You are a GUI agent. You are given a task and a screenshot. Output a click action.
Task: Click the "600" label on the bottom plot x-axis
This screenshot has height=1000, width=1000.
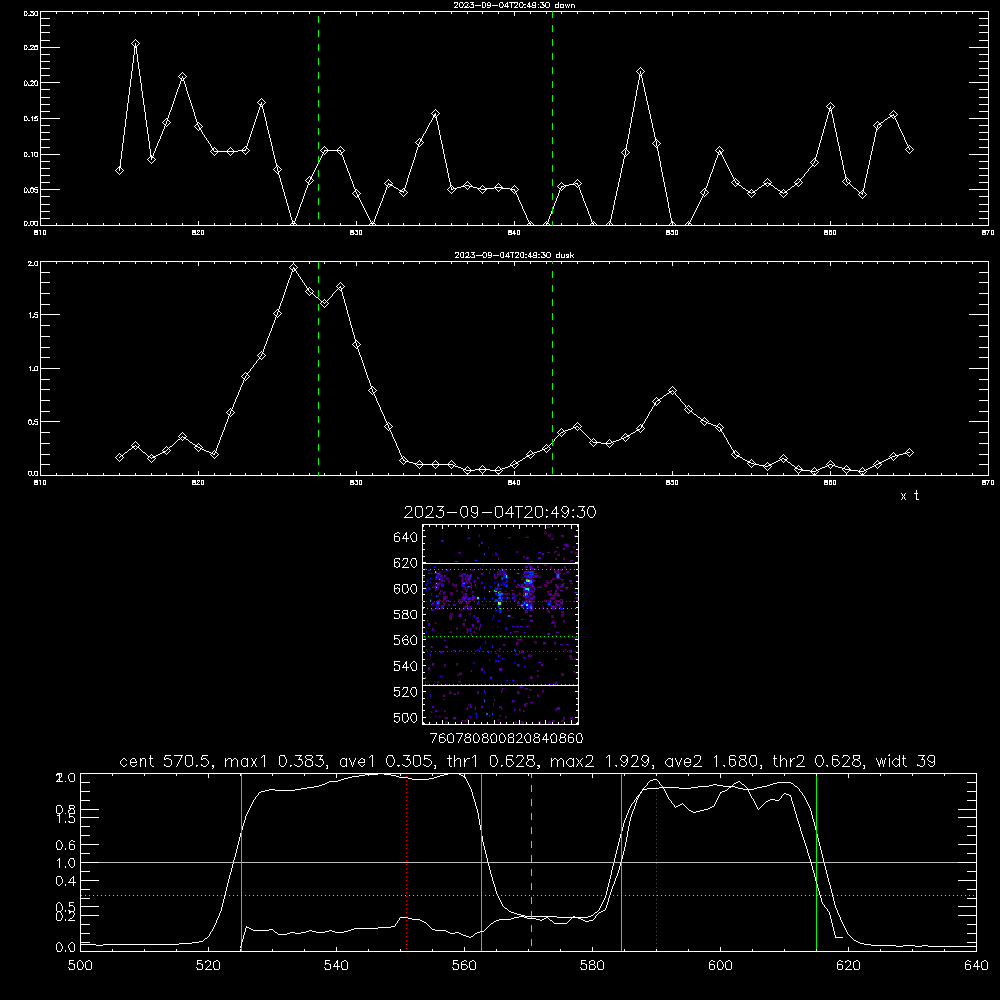click(x=720, y=966)
